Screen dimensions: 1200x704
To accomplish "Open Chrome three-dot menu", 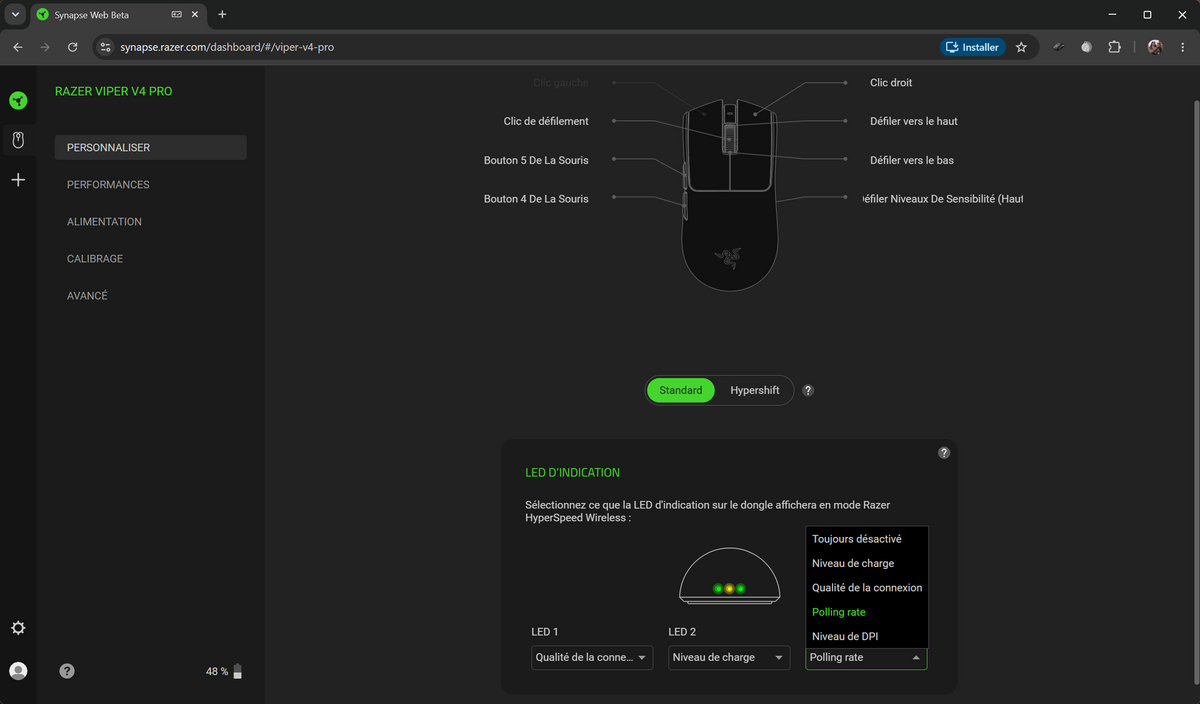I will point(1183,47).
